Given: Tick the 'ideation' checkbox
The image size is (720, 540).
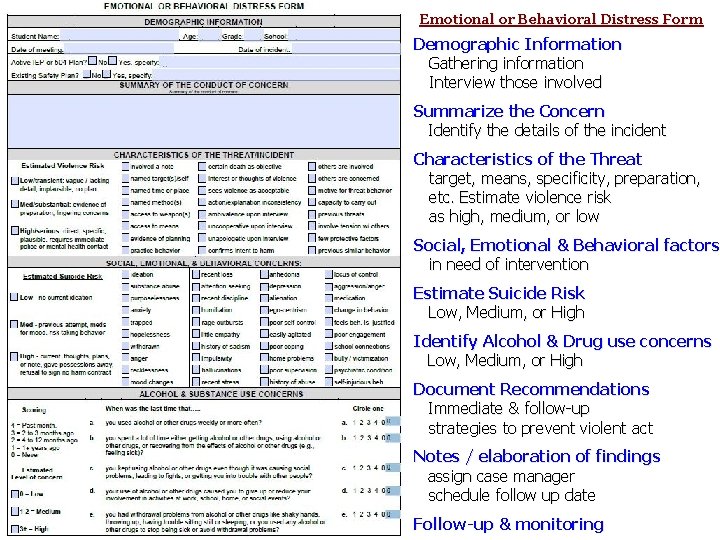Looking at the screenshot, I should pos(126,274).
